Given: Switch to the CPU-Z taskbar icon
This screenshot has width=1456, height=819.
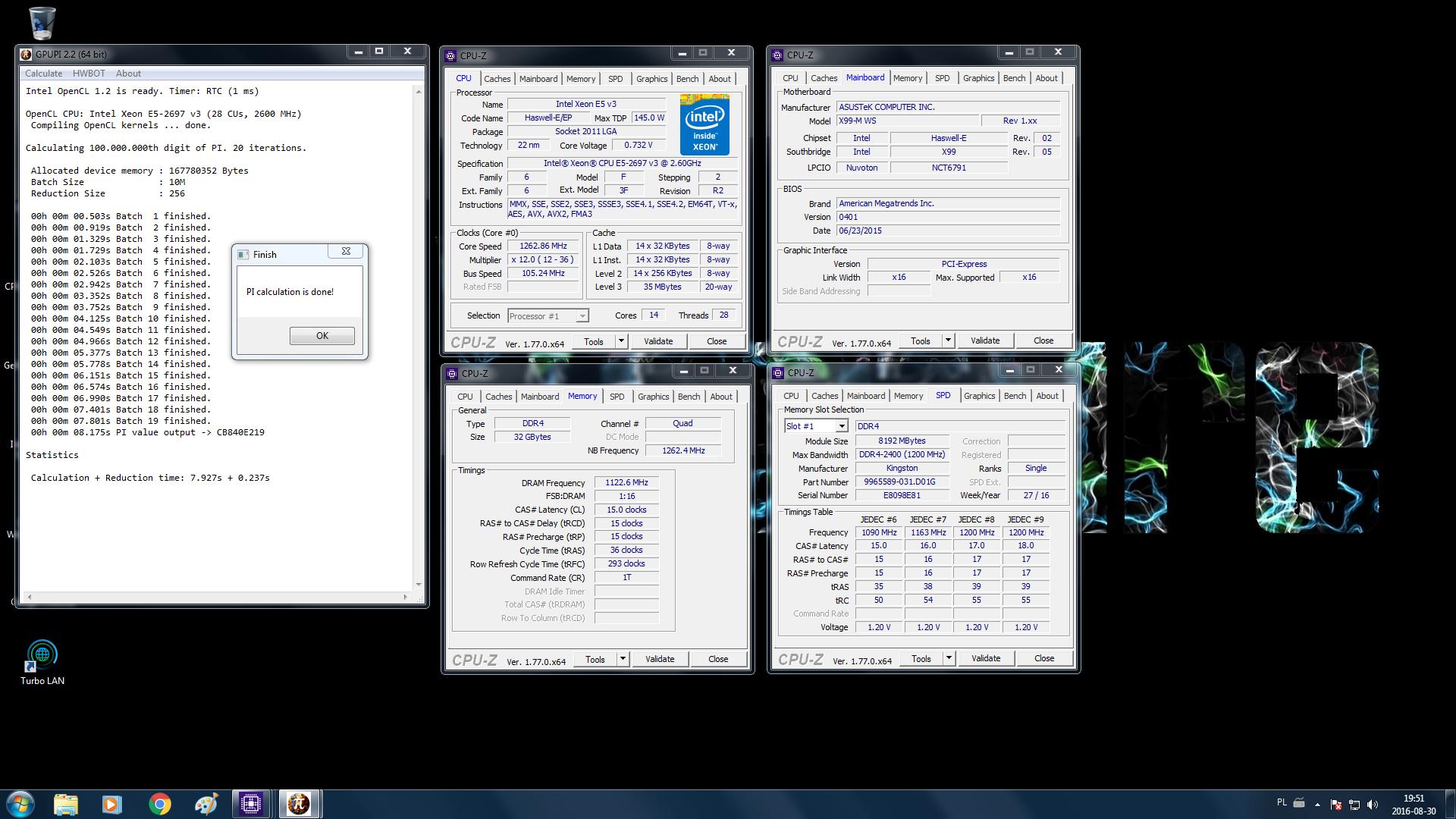Looking at the screenshot, I should pyautogui.click(x=251, y=803).
